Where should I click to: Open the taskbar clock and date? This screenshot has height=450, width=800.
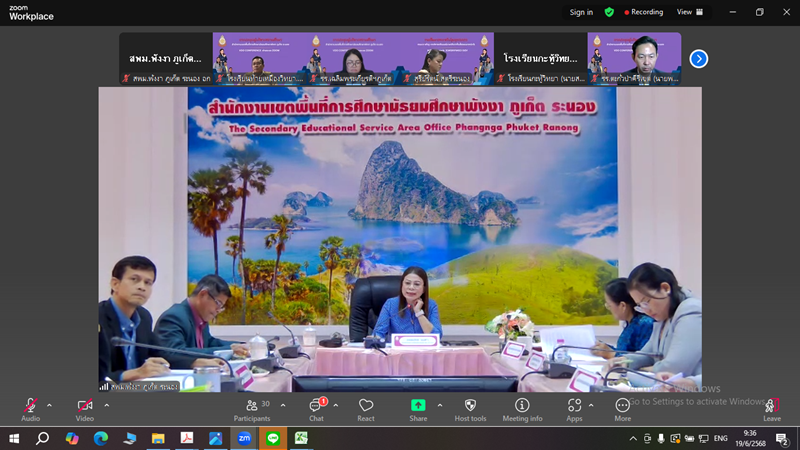pos(750,438)
